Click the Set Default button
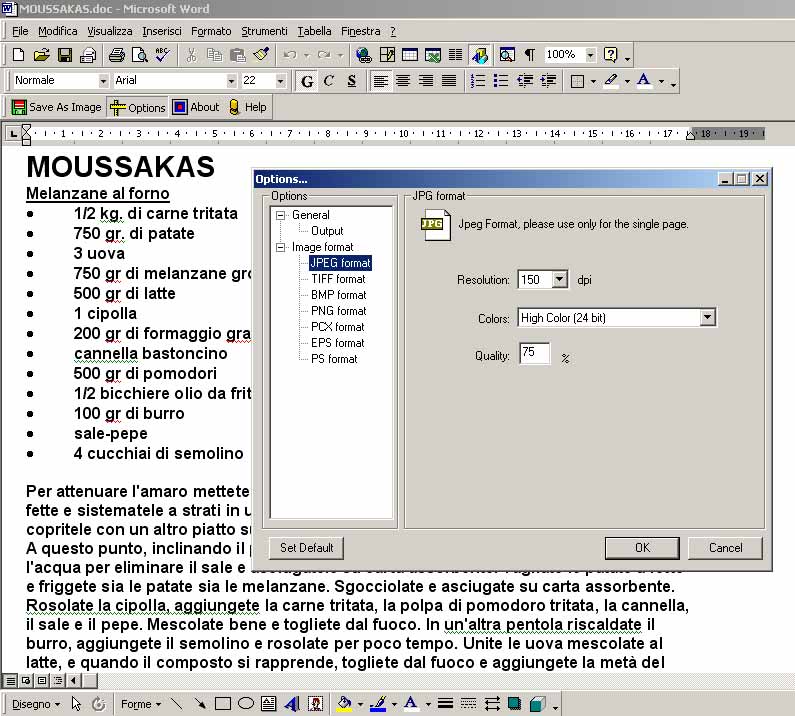 coord(306,548)
